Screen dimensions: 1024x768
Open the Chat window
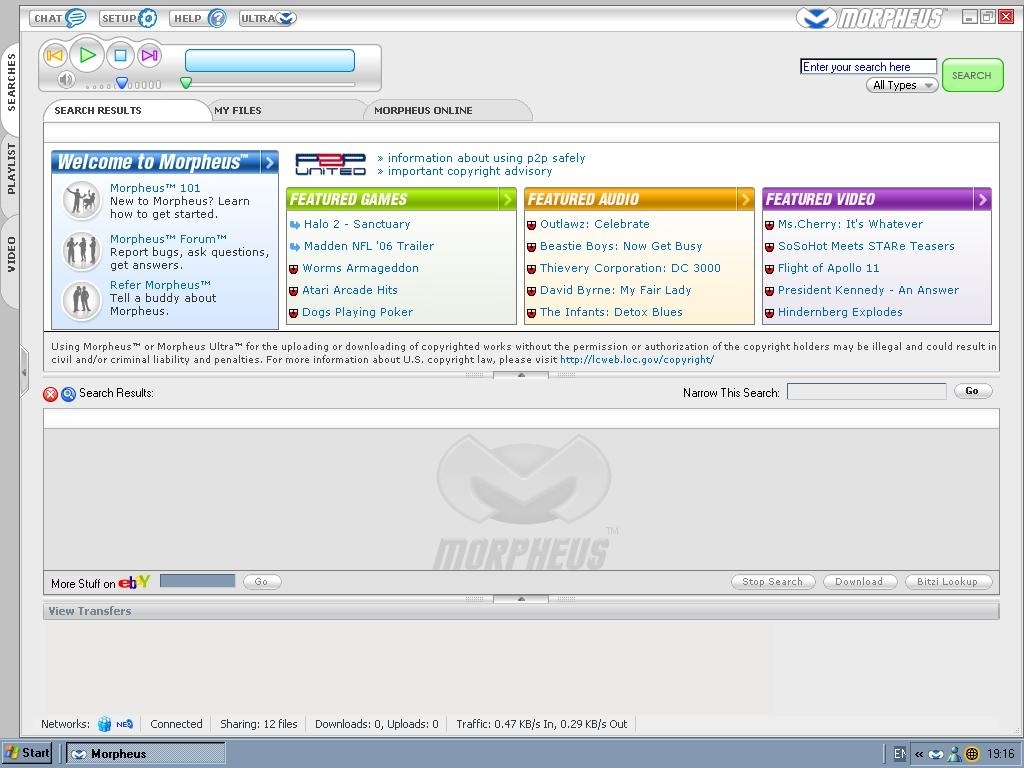[x=57, y=18]
